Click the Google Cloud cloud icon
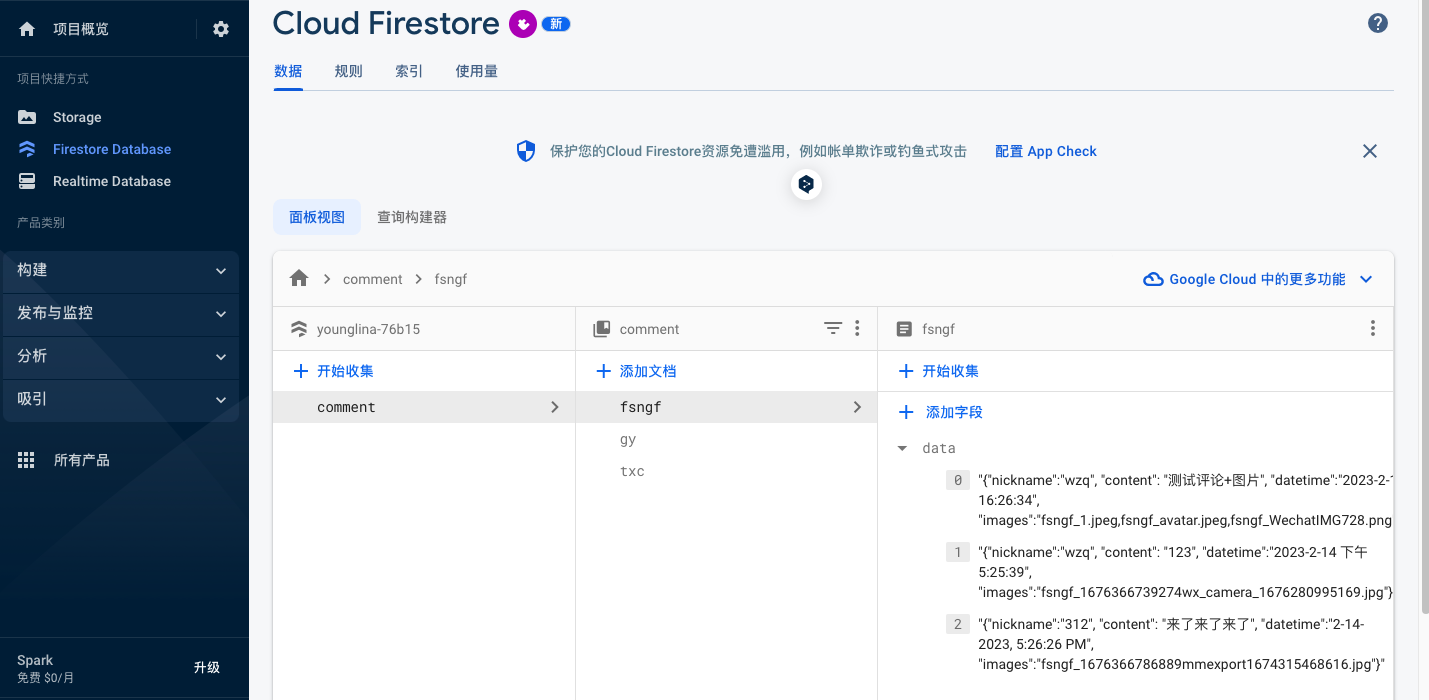The image size is (1429, 700). point(1153,279)
